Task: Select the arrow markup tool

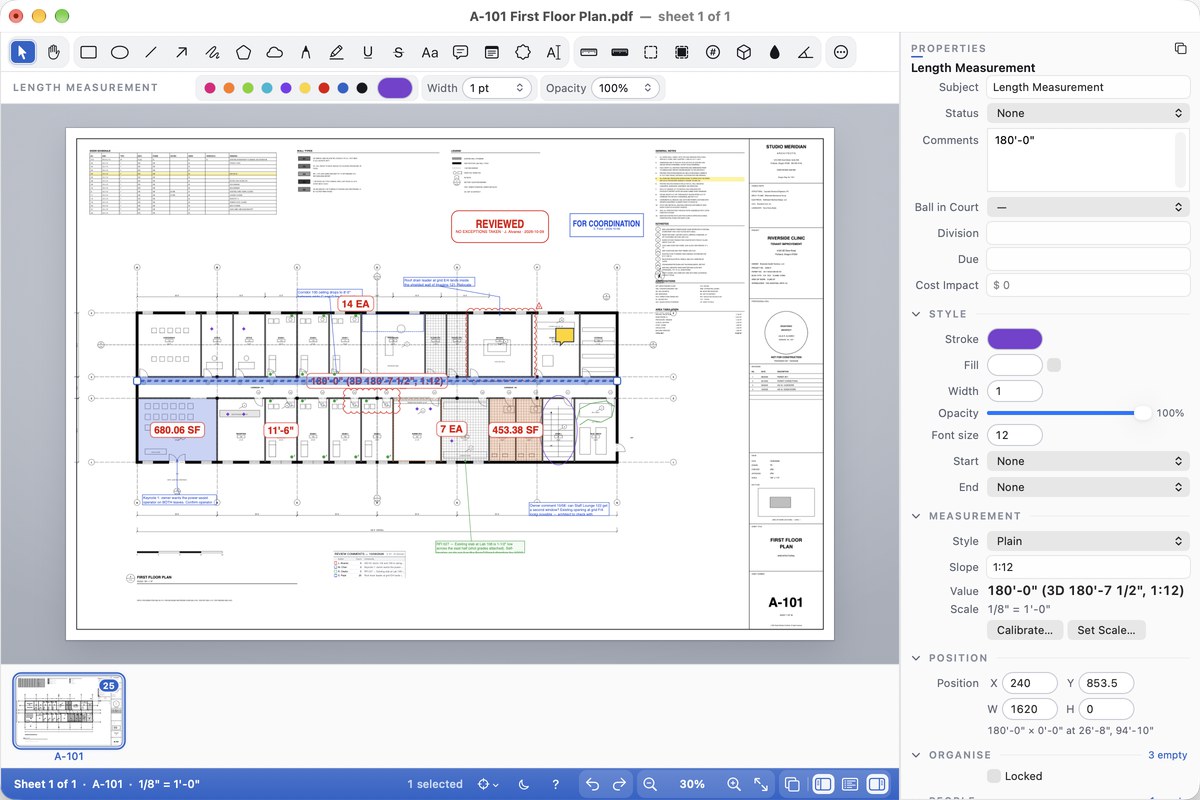Action: tap(181, 52)
